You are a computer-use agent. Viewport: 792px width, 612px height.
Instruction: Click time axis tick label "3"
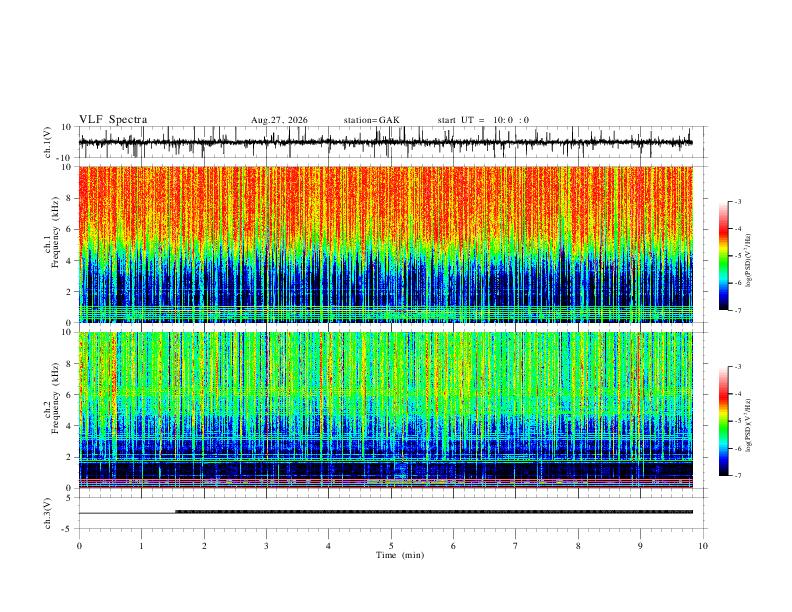(x=266, y=546)
